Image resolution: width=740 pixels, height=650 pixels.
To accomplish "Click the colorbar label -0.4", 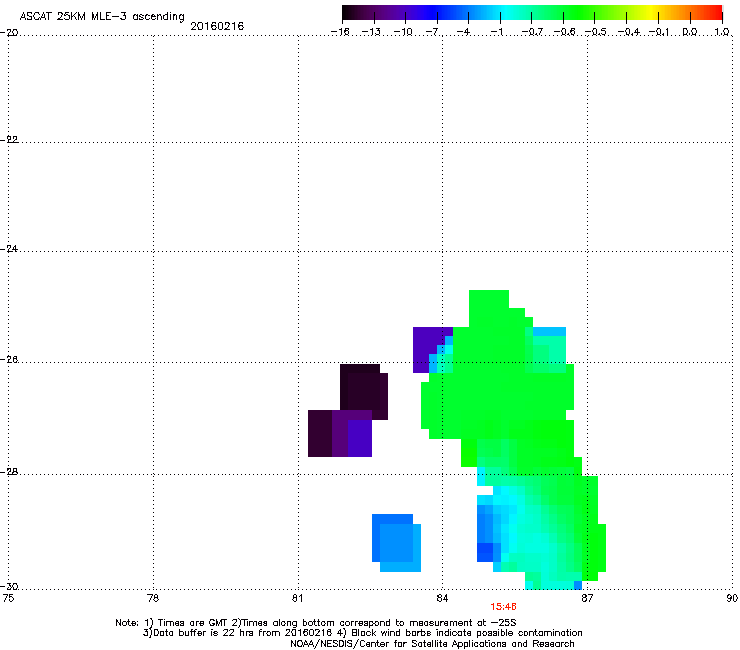I will coord(629,32).
